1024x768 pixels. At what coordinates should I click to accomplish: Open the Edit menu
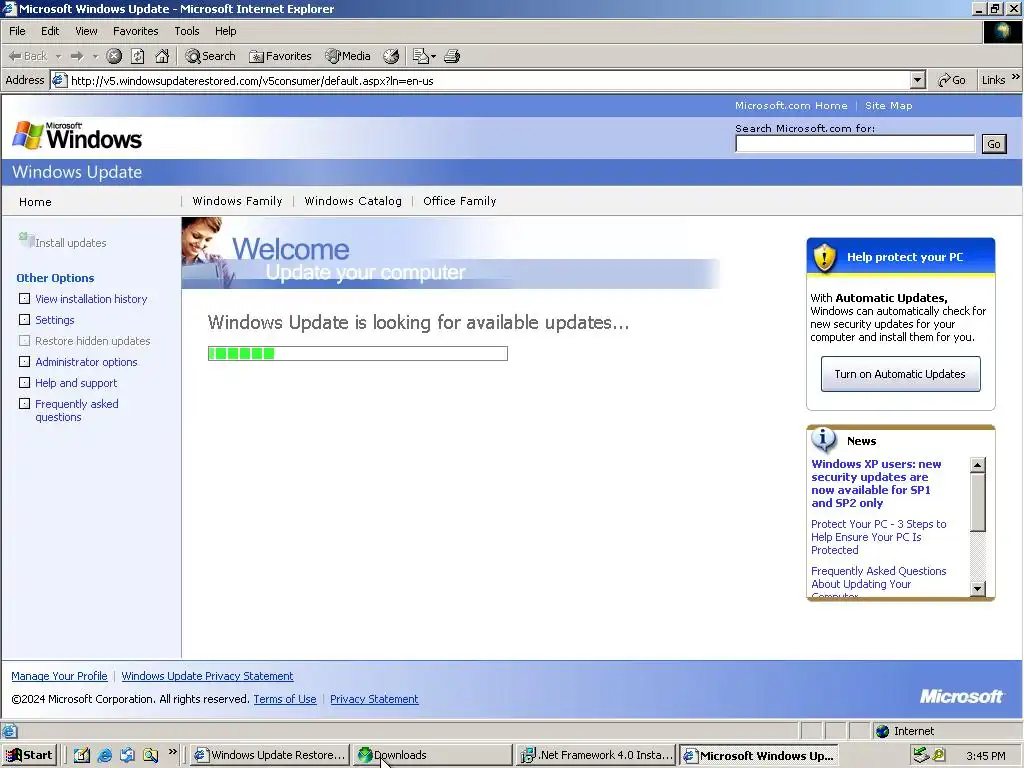[50, 31]
